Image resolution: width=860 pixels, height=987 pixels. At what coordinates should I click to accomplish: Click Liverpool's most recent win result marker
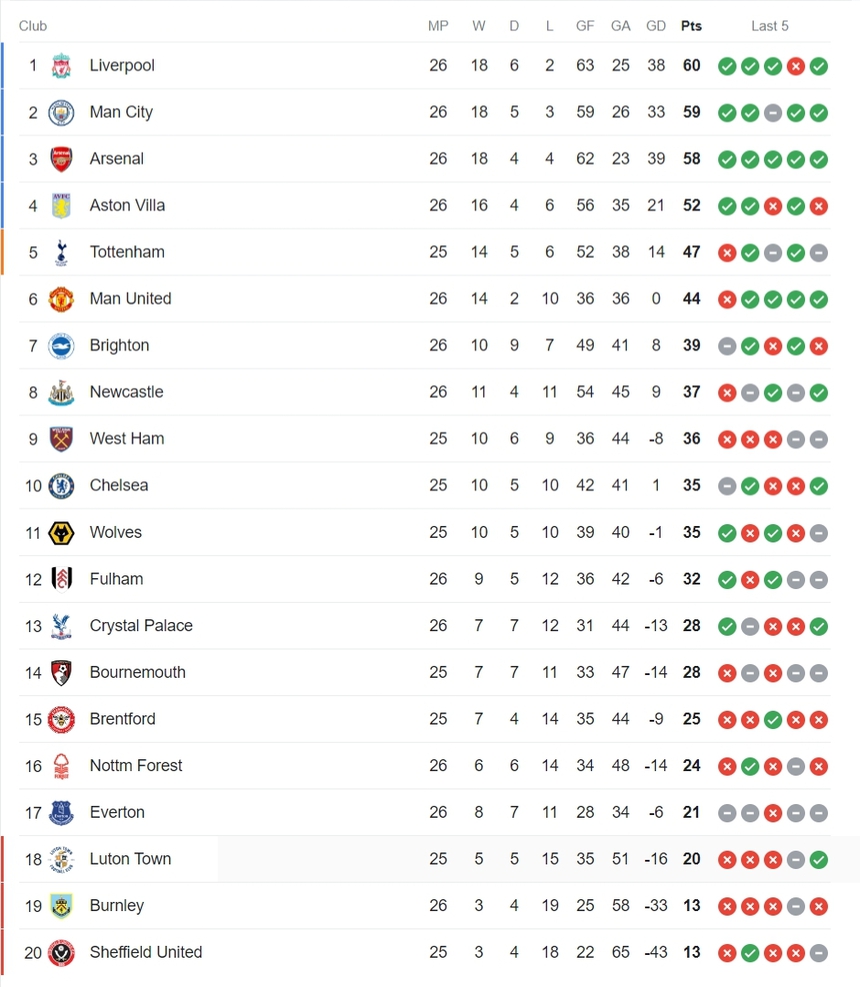pos(819,66)
